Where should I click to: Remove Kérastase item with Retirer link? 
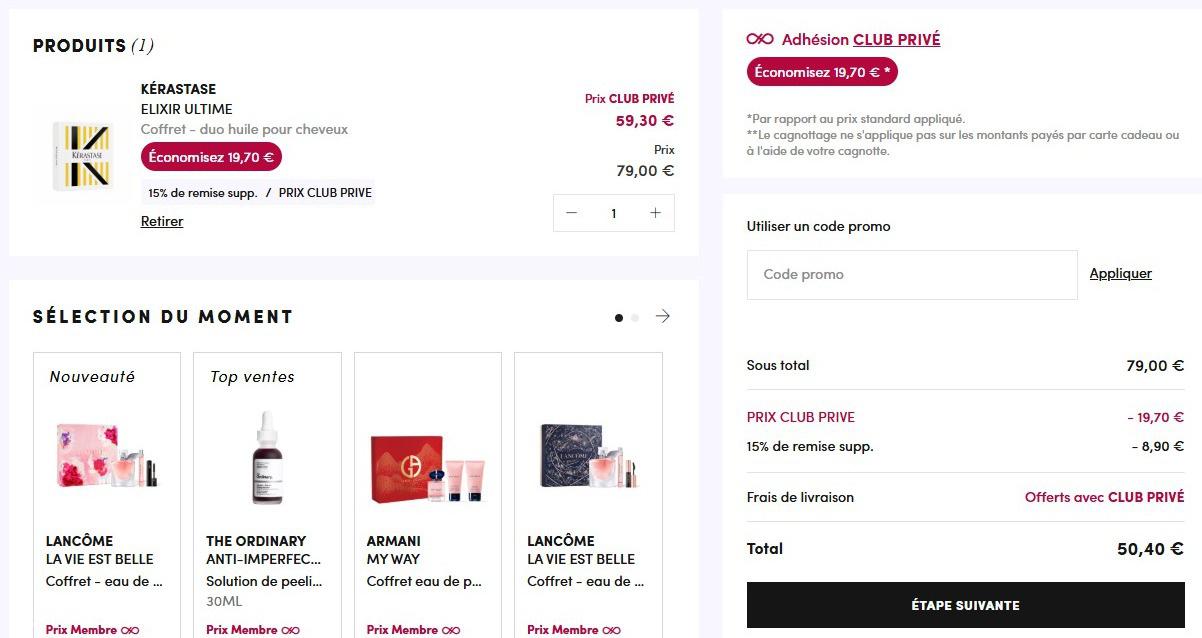tap(162, 221)
